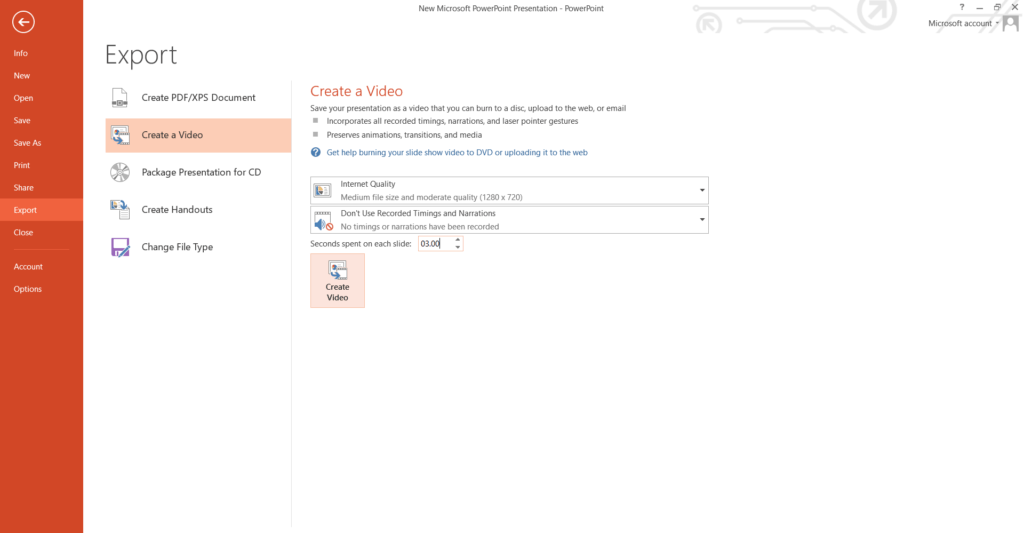Increase seconds per slide with up arrow
The width and height of the screenshot is (1024, 533).
coord(458,240)
